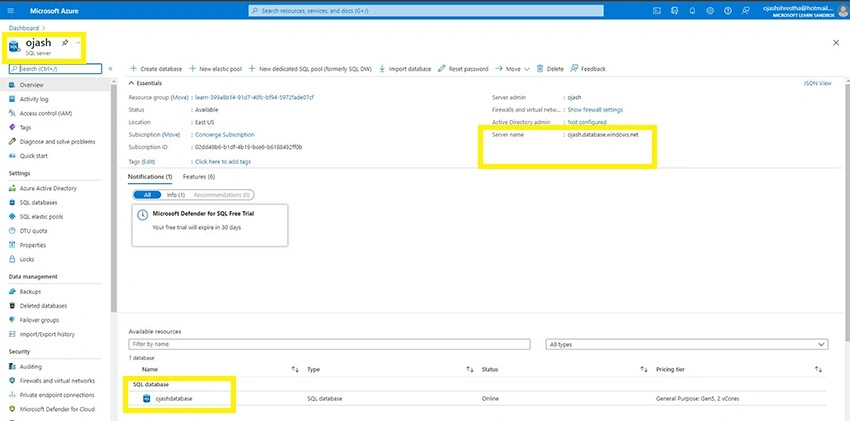This screenshot has width=850, height=421.
Task: Click the SQL databases menu icon
Action: coord(12,203)
